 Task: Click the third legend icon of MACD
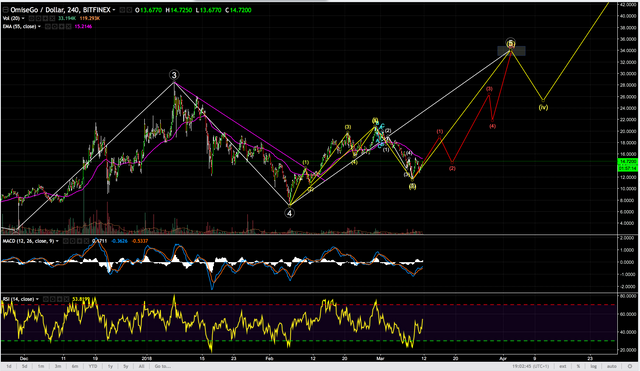80,241
